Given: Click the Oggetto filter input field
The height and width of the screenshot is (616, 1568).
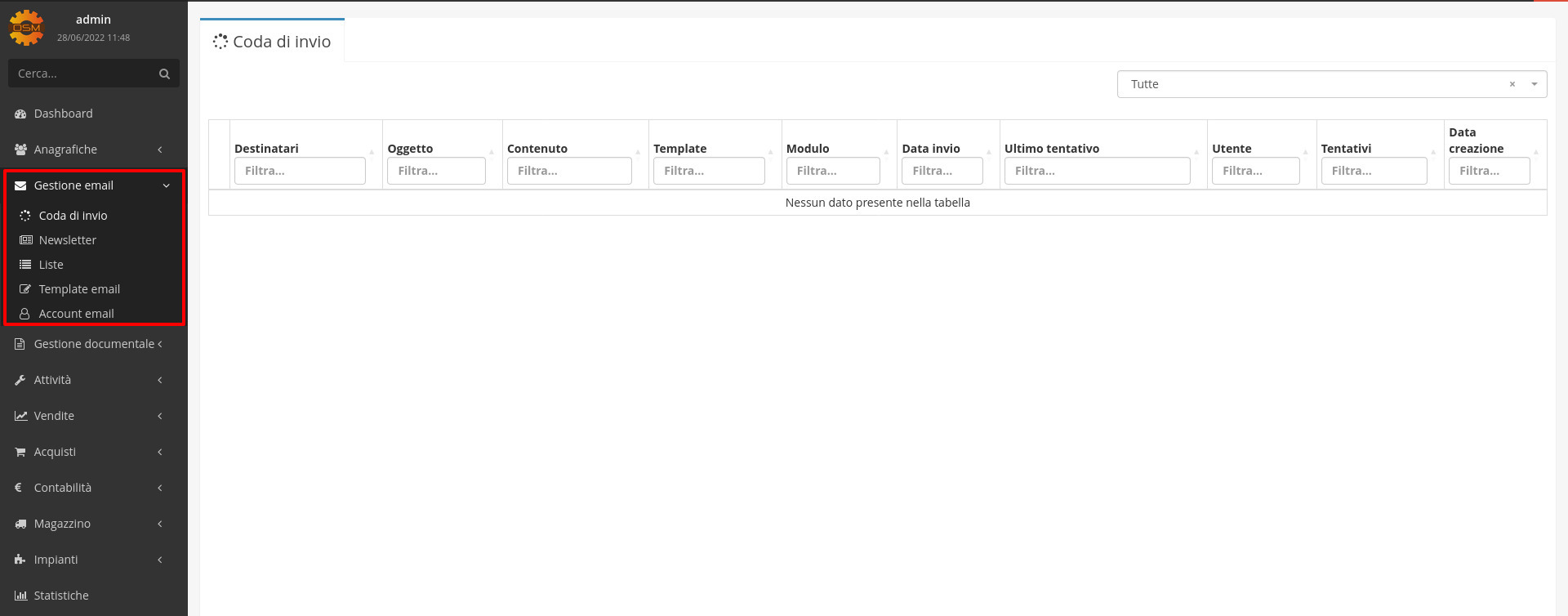Looking at the screenshot, I should click(435, 171).
